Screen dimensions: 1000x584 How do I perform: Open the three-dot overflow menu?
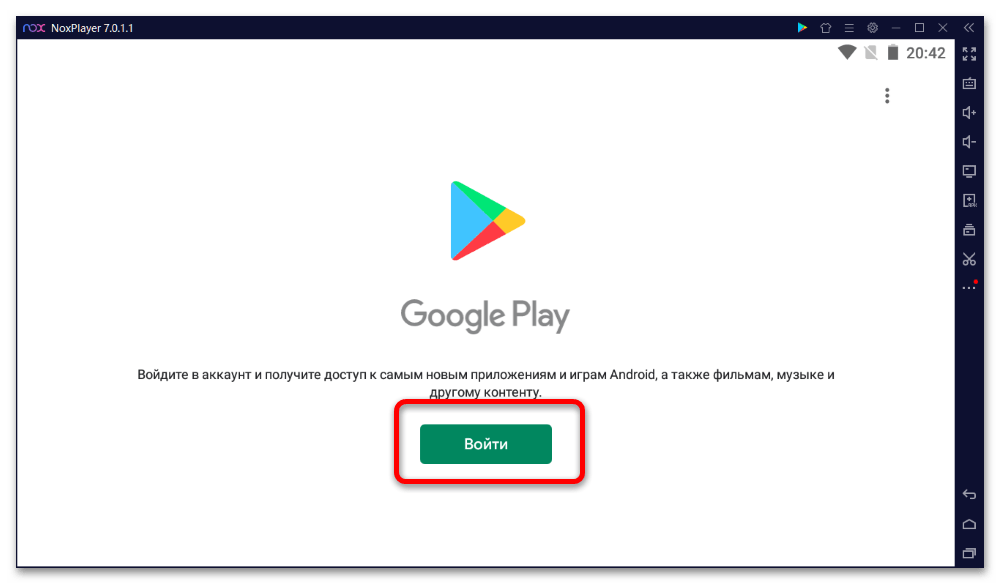coord(886,96)
